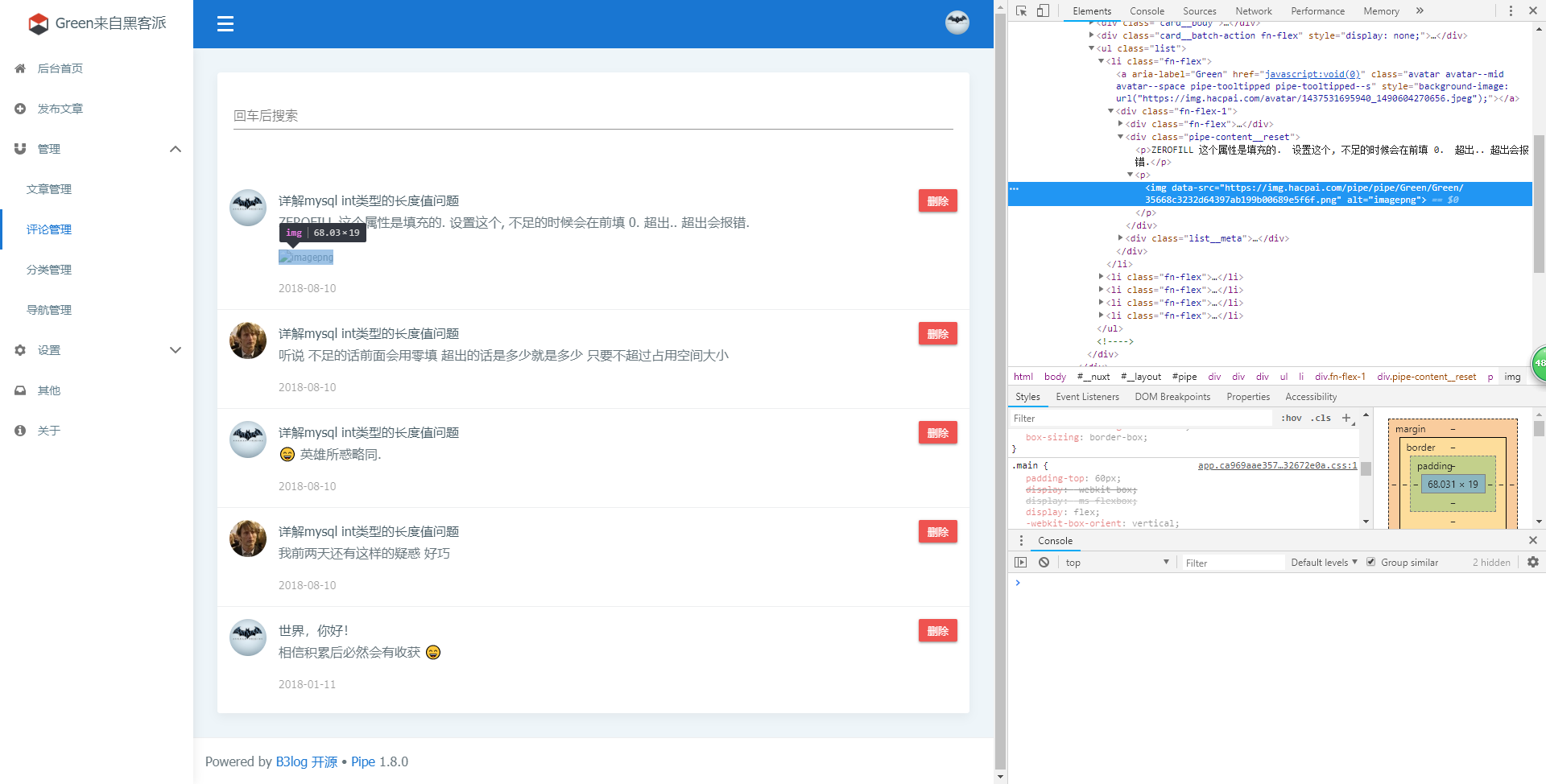This screenshot has height=784, width=1546.
Task: Open Console drawer three-dot menu
Action: [x=1021, y=541]
